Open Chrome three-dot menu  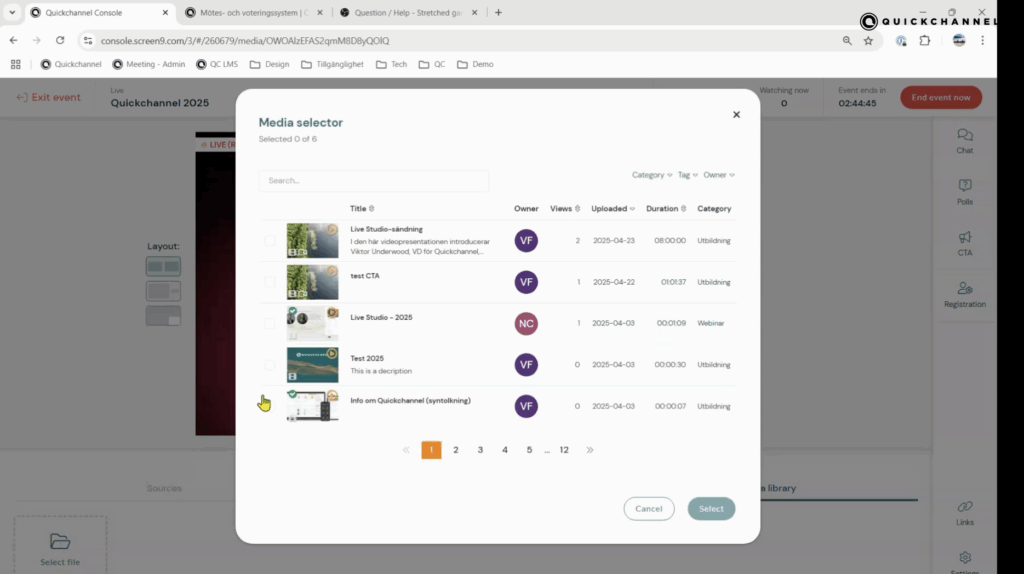(x=982, y=40)
